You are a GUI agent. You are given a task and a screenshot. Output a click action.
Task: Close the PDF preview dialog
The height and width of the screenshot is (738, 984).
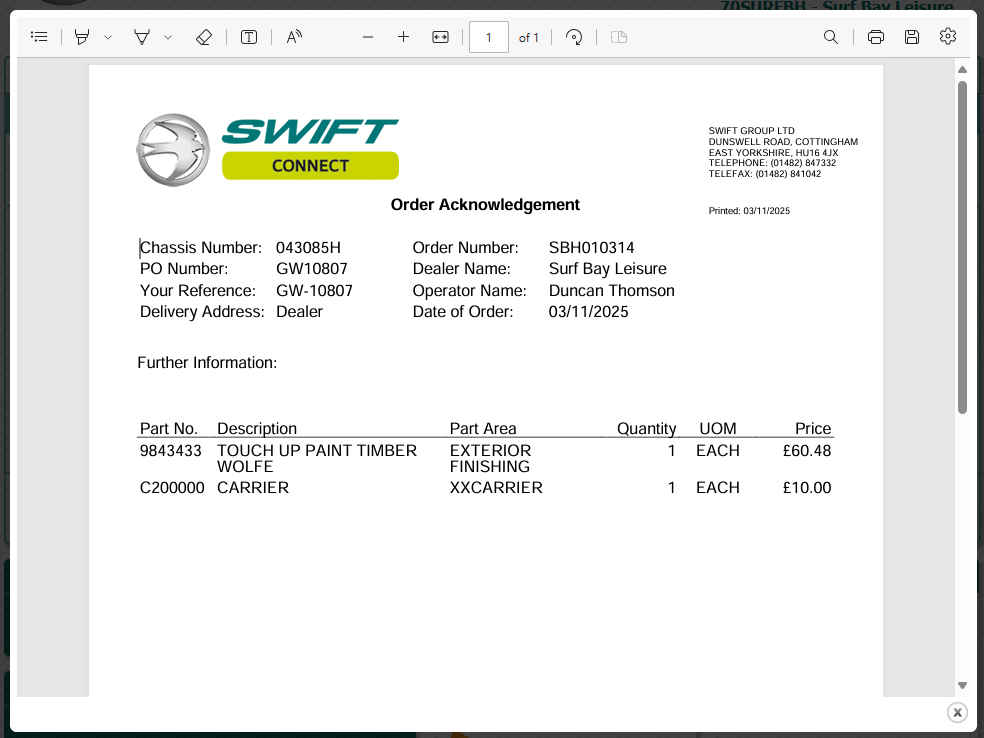957,712
